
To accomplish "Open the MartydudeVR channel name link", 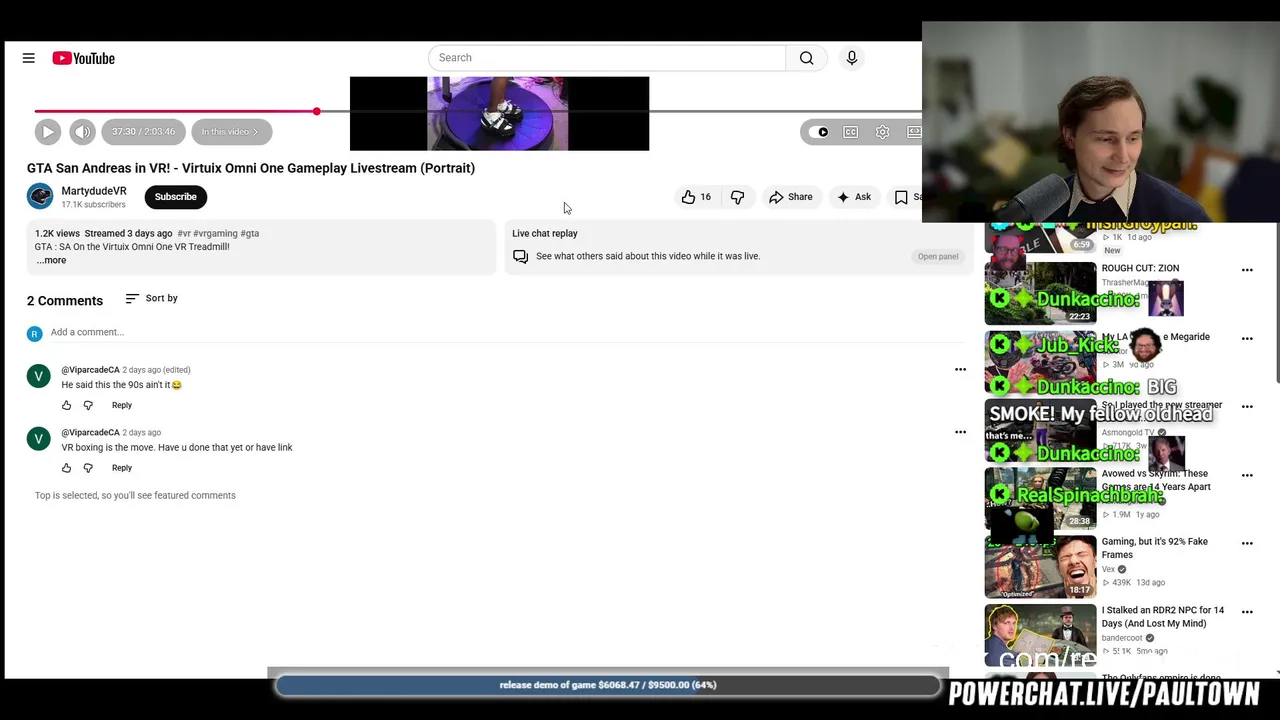I will pos(94,191).
